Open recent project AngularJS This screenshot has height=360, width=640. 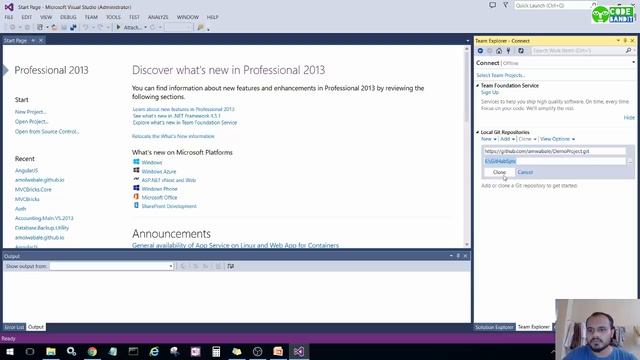click(26, 171)
